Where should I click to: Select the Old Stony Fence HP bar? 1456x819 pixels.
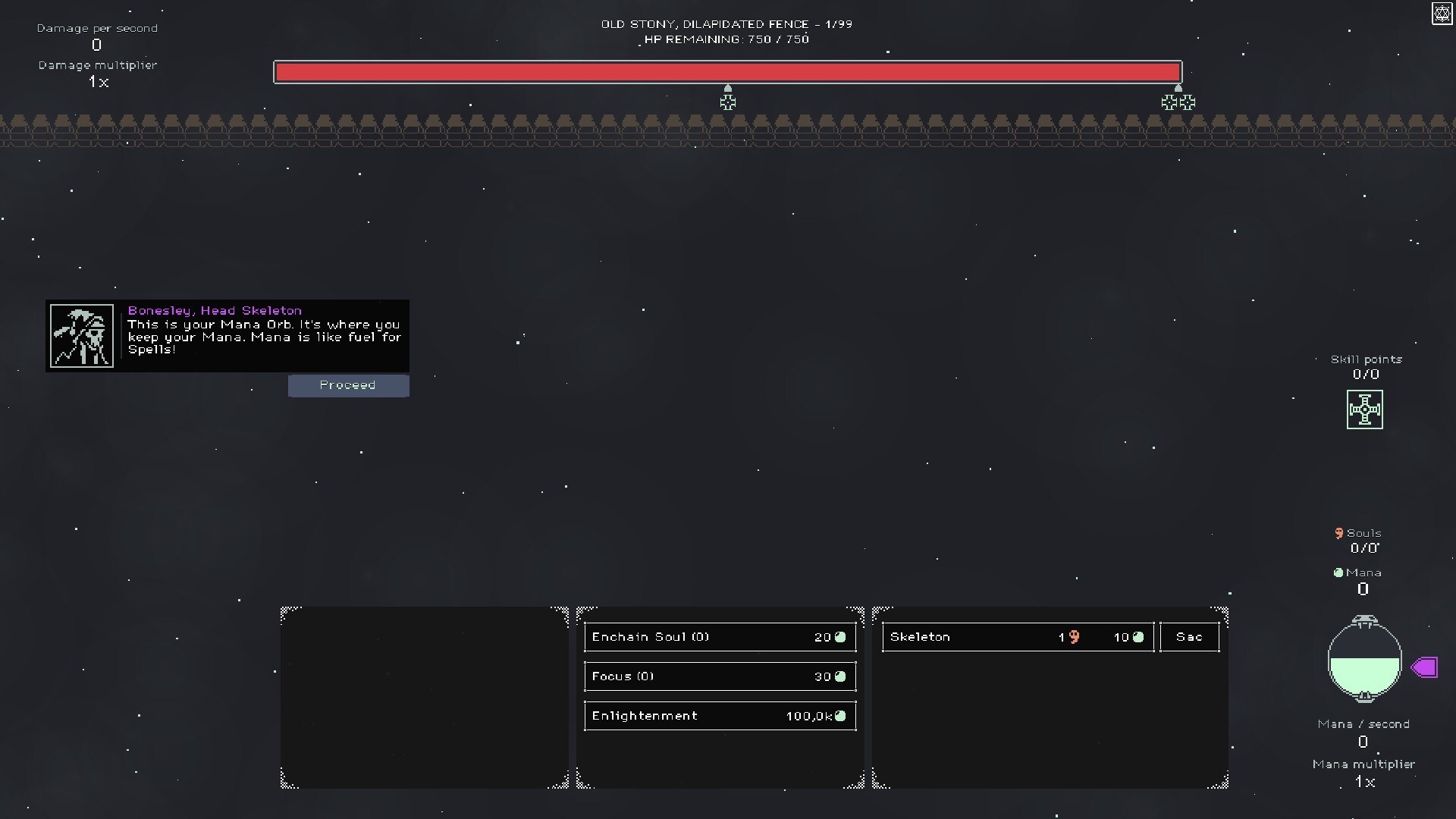pos(727,72)
